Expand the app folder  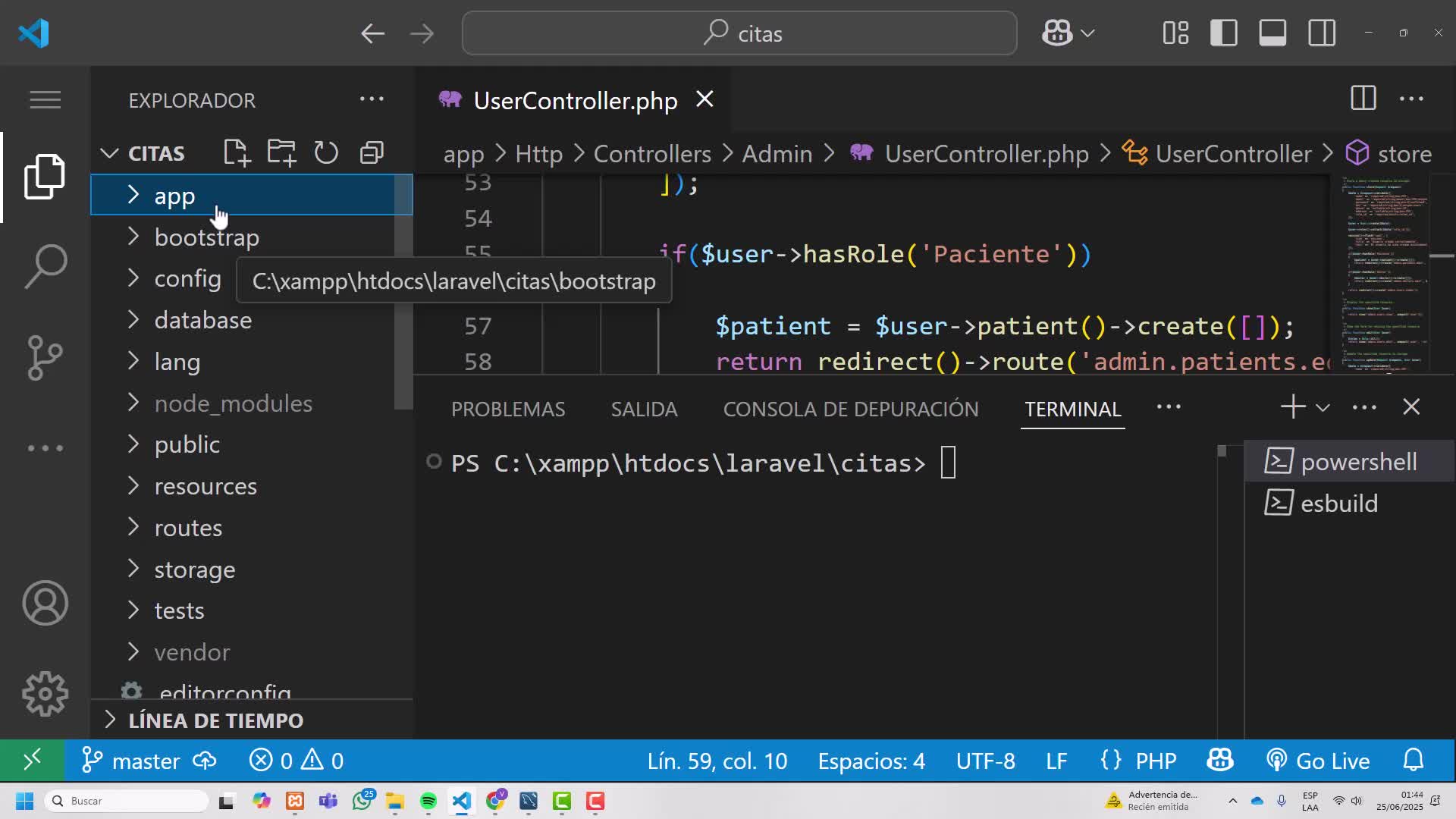tap(251, 195)
